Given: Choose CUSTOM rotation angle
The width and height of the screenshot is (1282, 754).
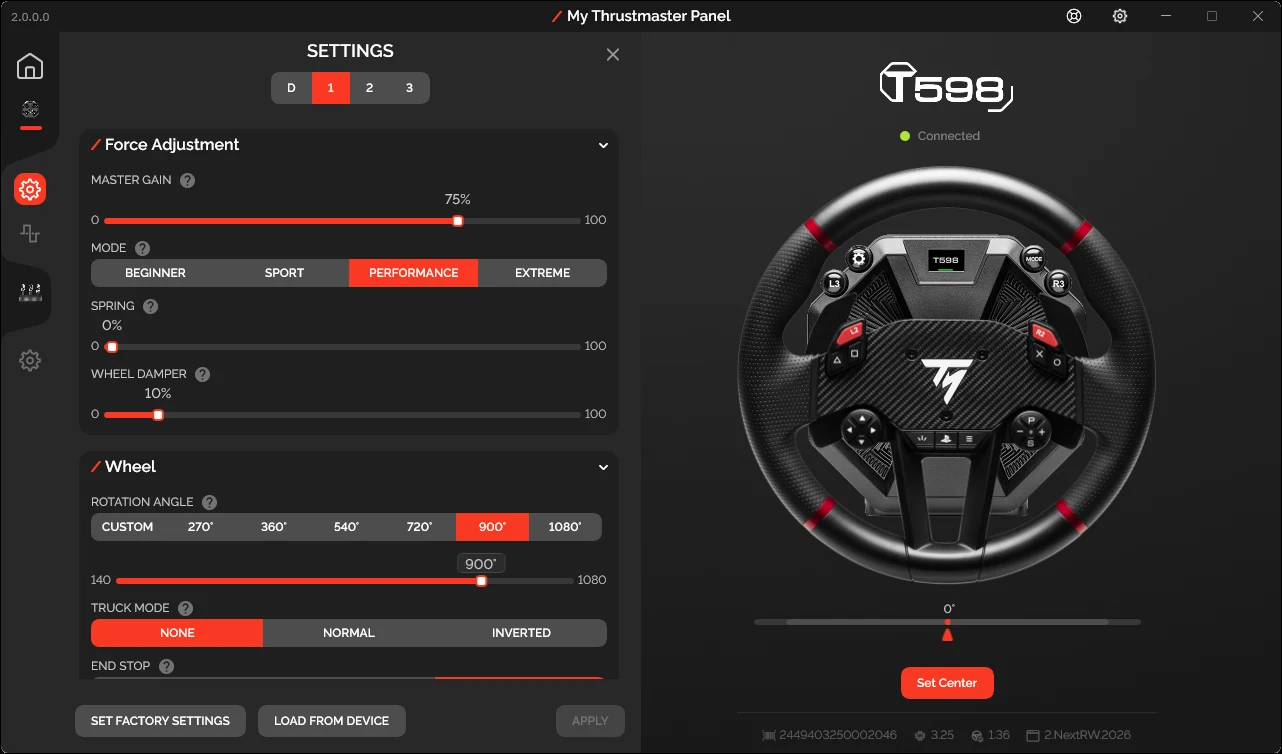Looking at the screenshot, I should pyautogui.click(x=127, y=527).
